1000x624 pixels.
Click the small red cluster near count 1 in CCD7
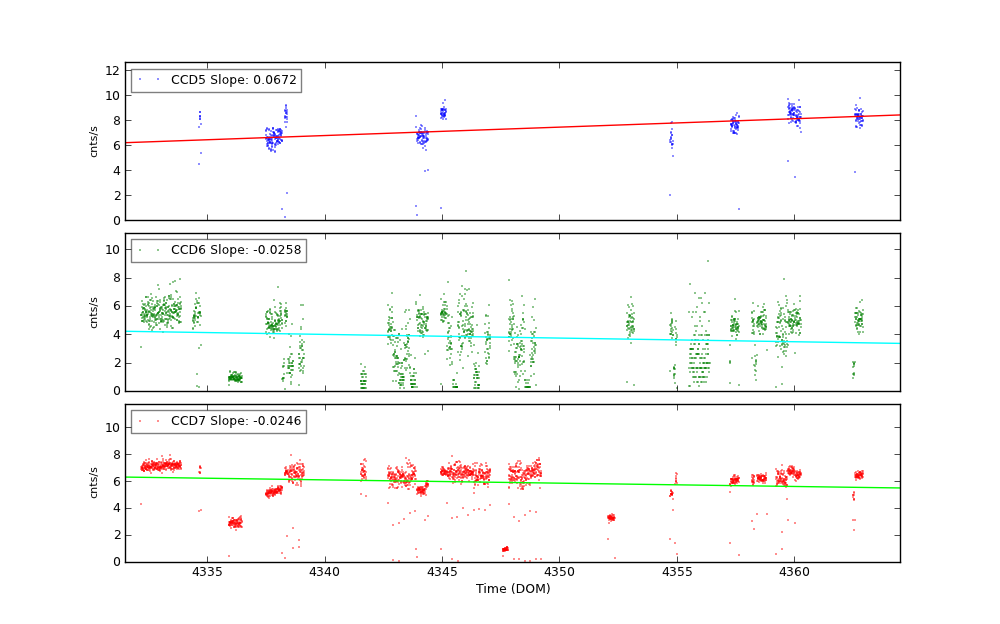coord(505,548)
